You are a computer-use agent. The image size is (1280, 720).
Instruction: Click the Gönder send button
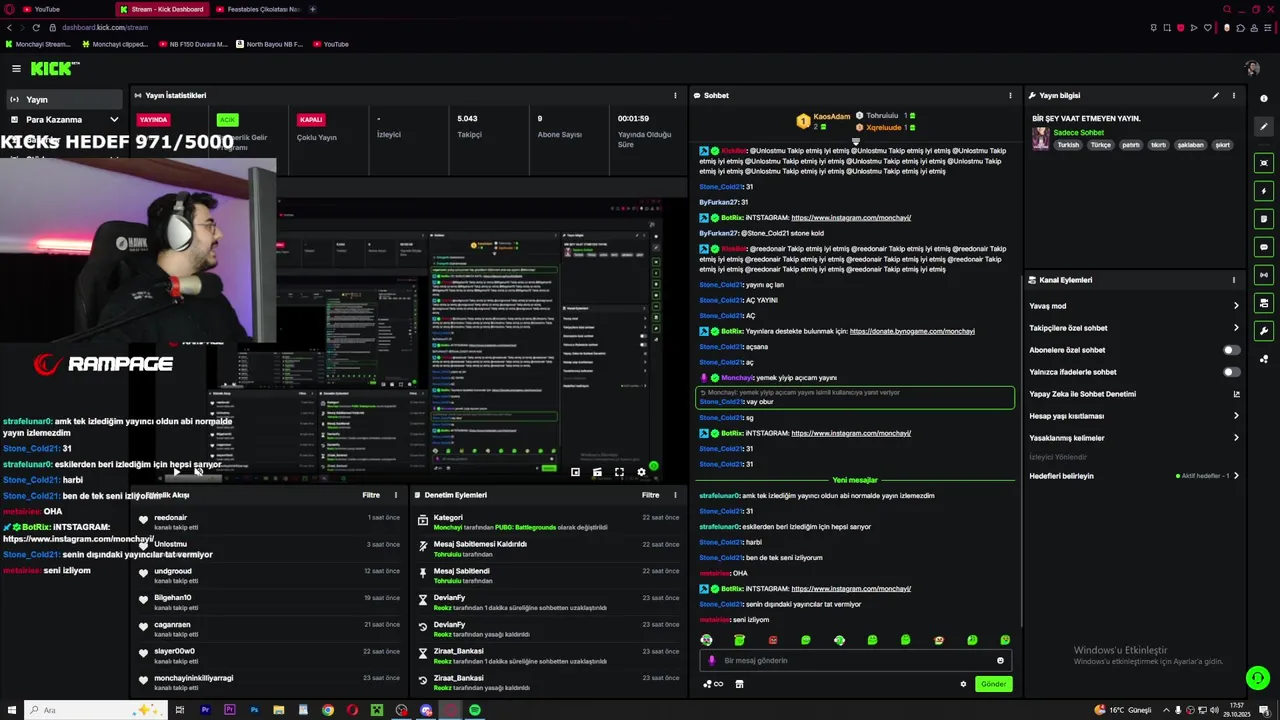click(993, 684)
